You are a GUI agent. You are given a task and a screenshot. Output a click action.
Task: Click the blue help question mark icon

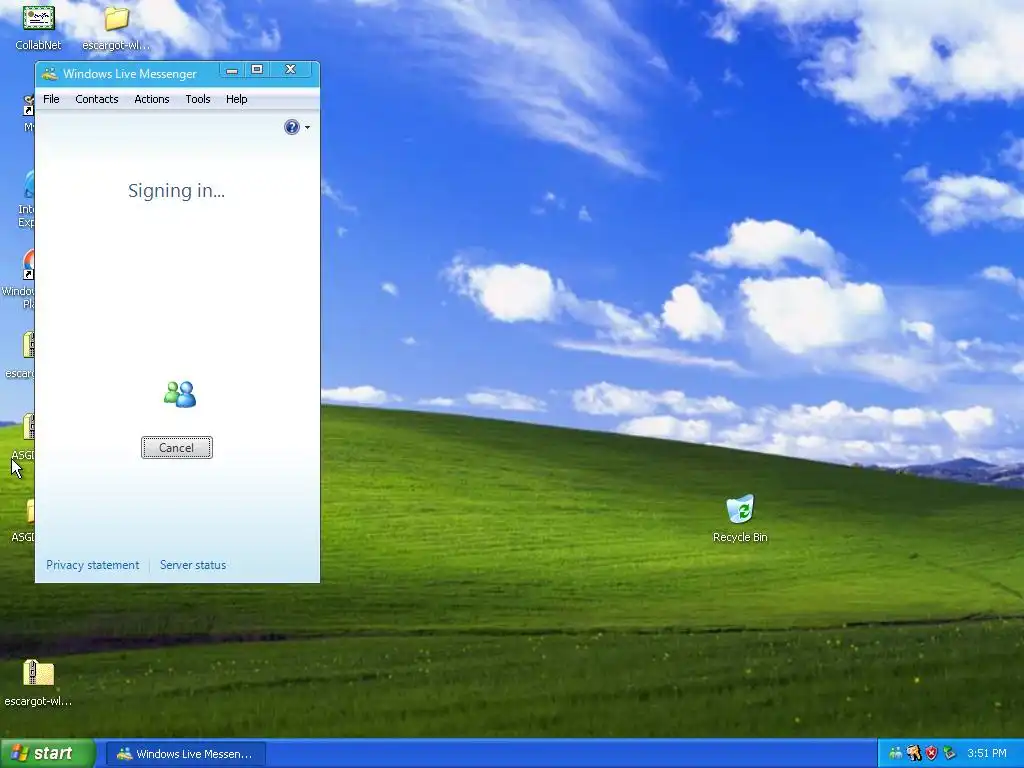click(292, 127)
